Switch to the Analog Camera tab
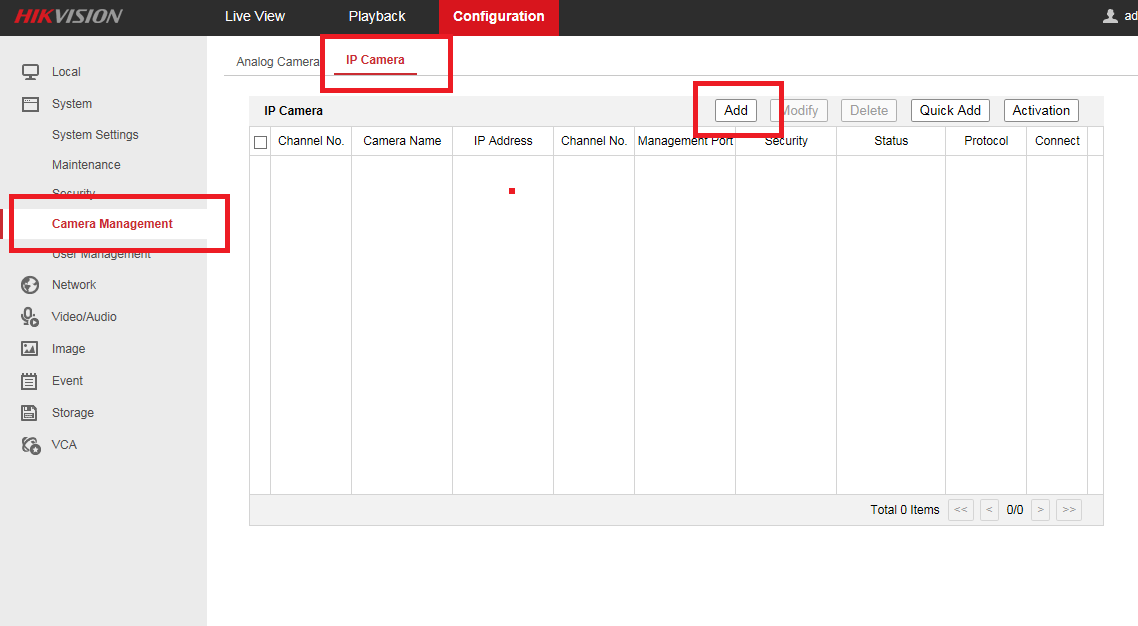 coord(277,62)
